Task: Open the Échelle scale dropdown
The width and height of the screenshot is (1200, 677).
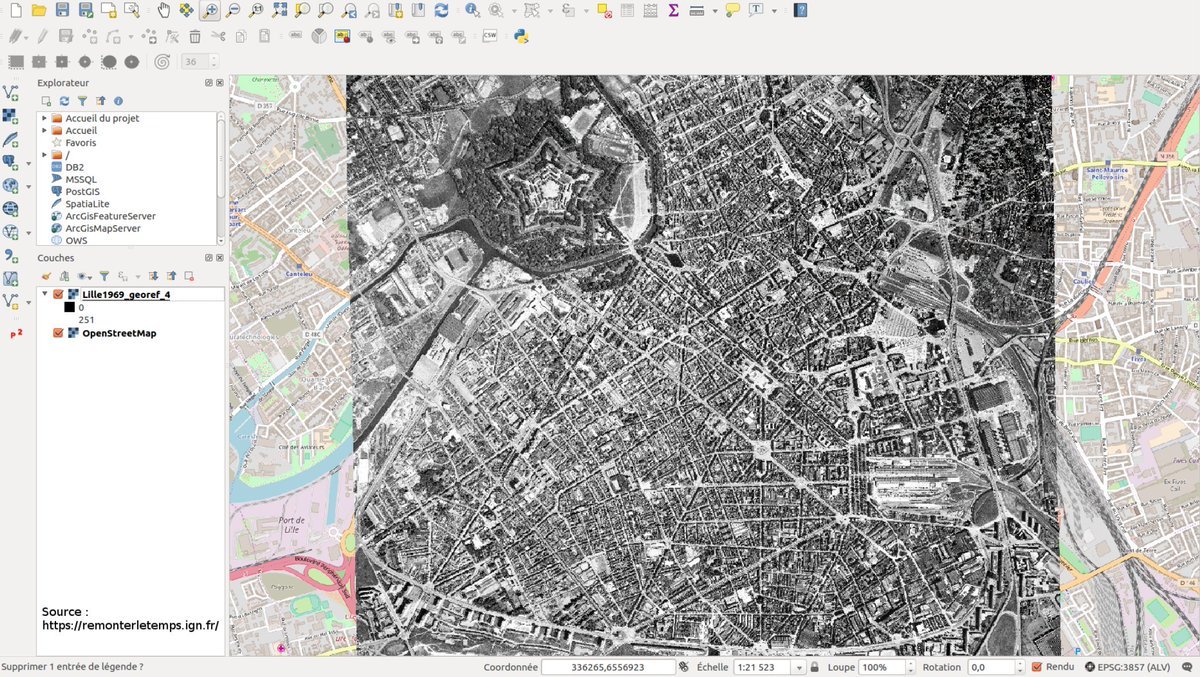Action: [800, 667]
